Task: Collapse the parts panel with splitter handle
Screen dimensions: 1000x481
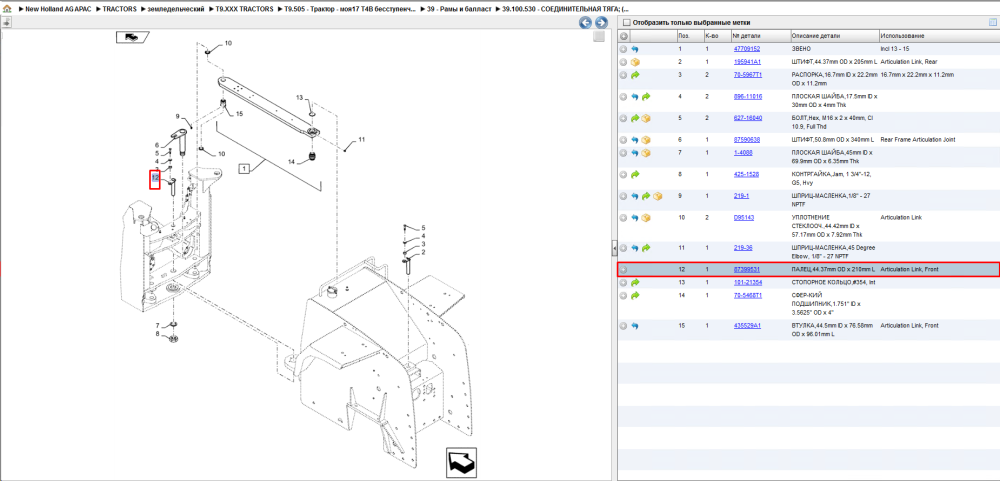Action: click(x=614, y=248)
